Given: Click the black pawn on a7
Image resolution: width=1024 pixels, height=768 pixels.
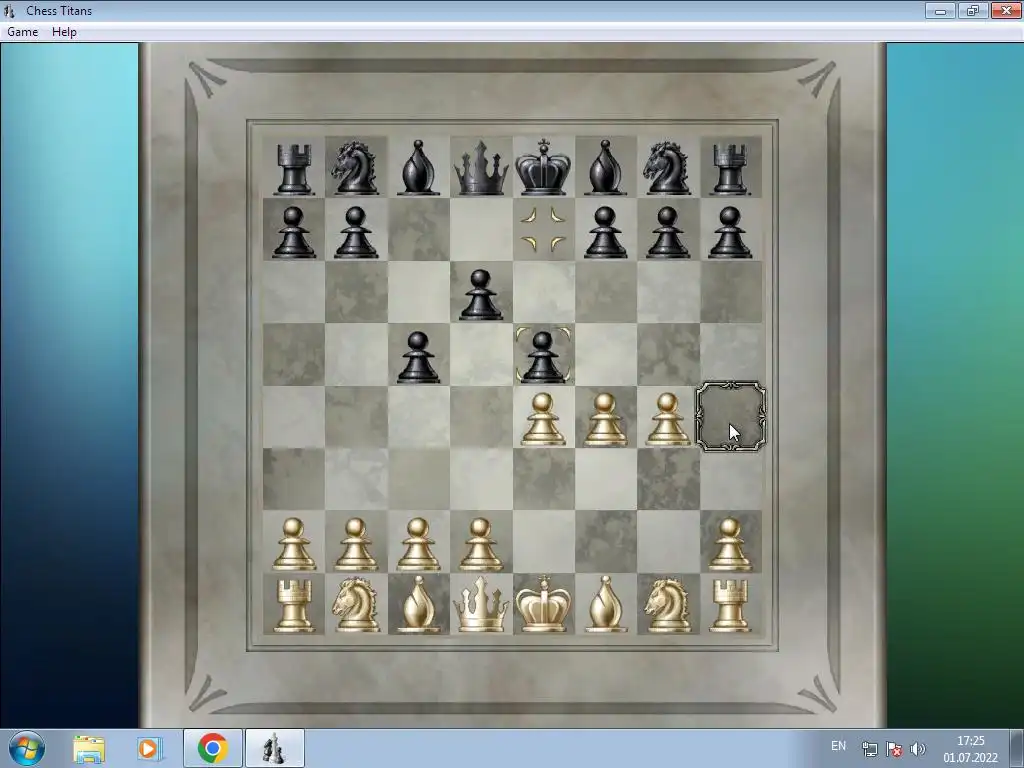Looking at the screenshot, I should [x=293, y=232].
